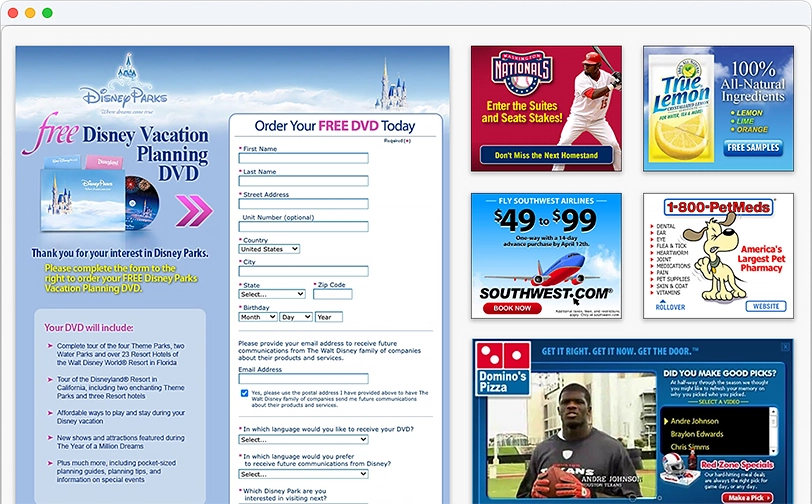Click the 1-800-PetMeds logo

point(718,207)
